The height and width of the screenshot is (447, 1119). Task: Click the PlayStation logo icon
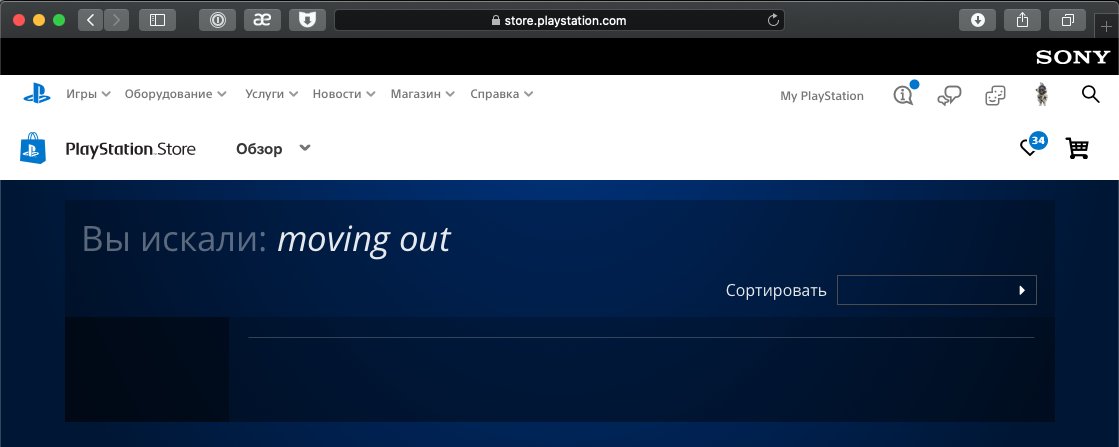pyautogui.click(x=37, y=94)
